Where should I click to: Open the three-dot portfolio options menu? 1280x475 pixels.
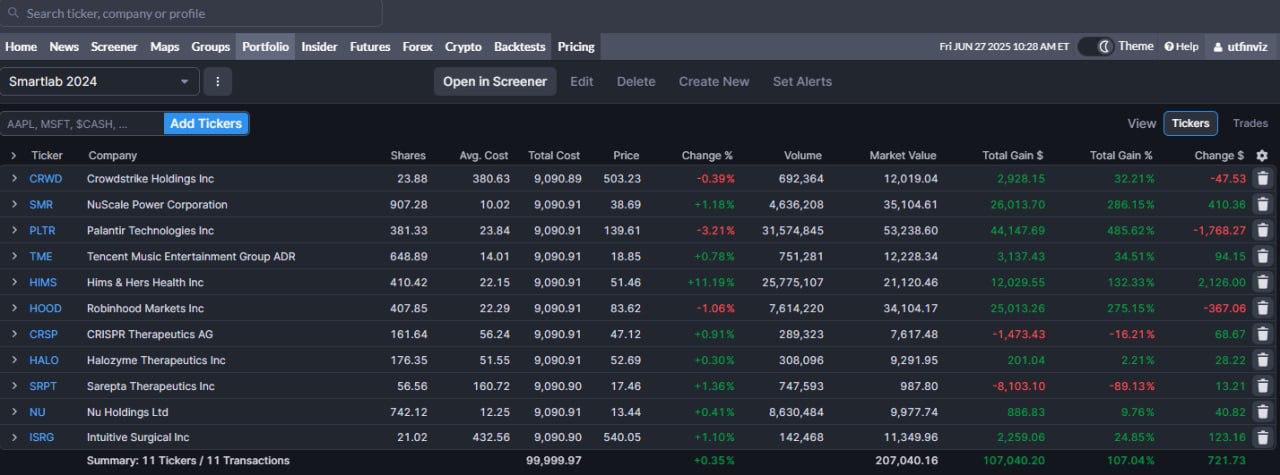(217, 82)
